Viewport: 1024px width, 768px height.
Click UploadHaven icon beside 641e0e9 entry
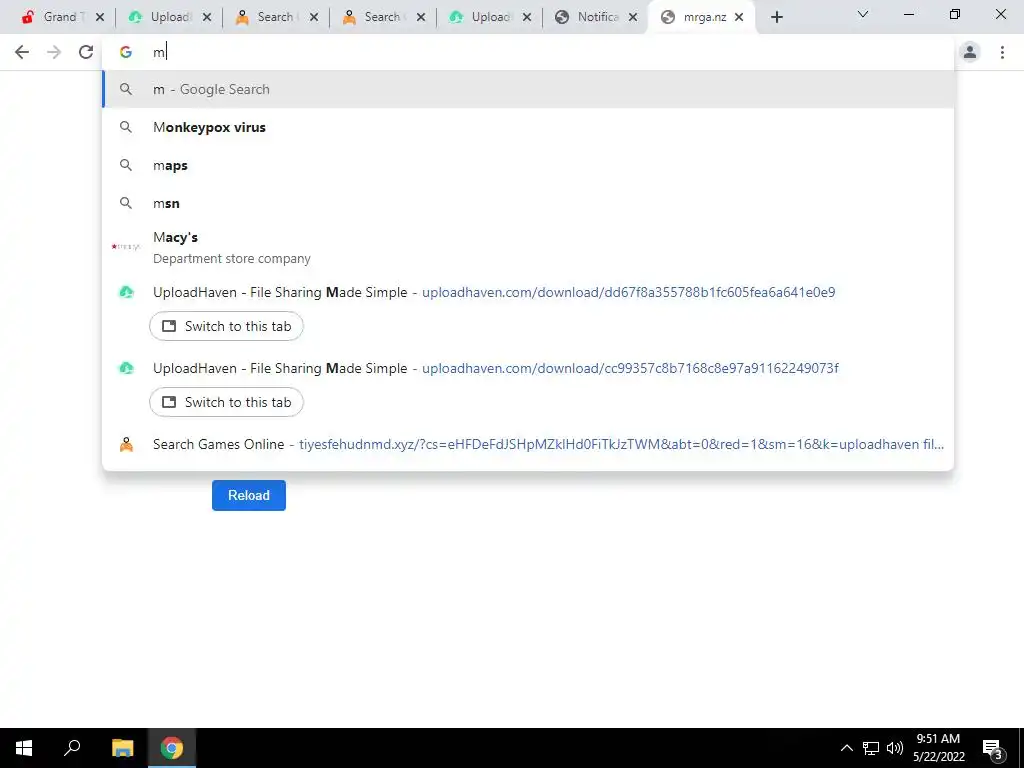pos(126,293)
